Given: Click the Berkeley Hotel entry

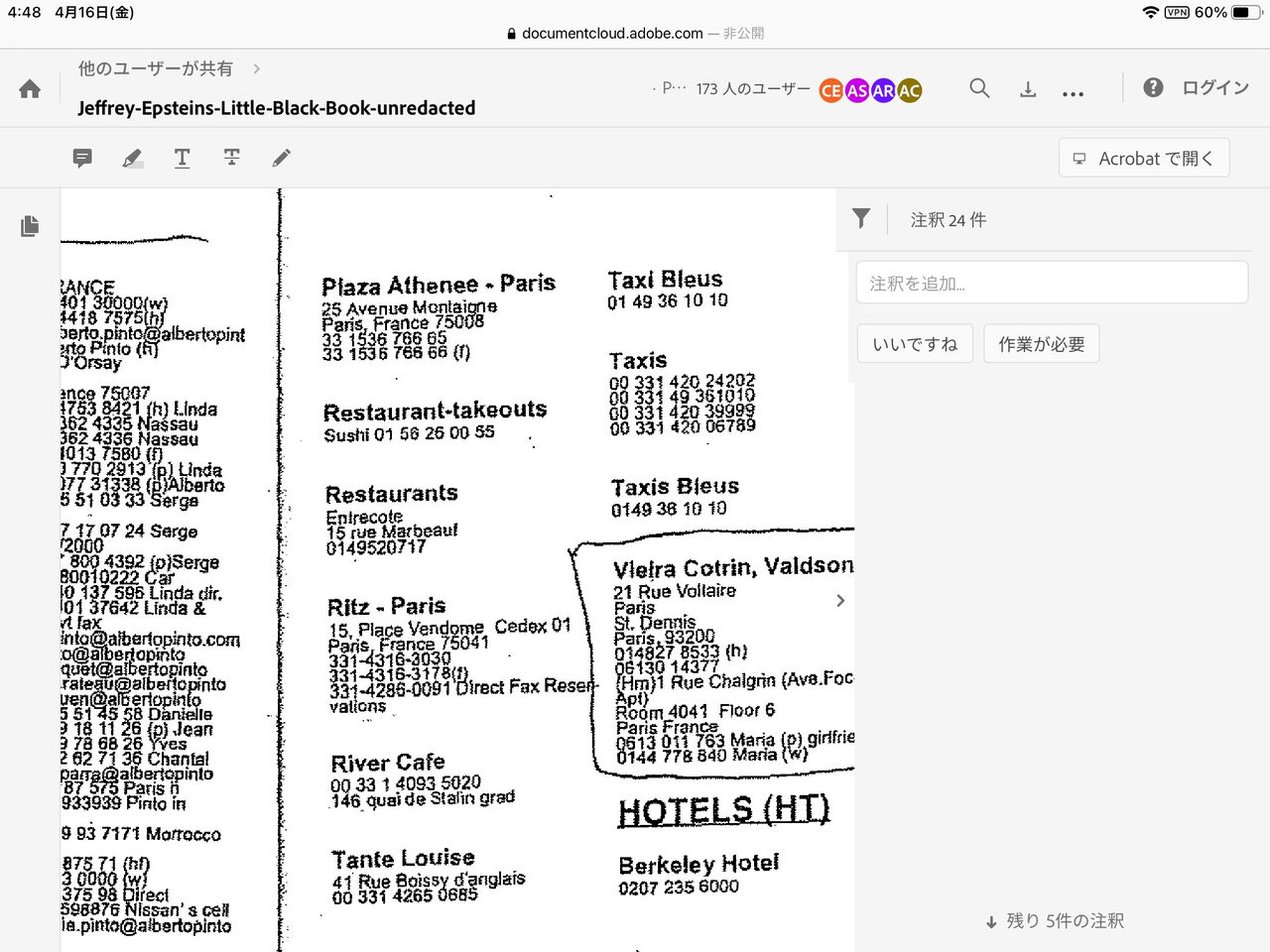Looking at the screenshot, I should point(698,865).
